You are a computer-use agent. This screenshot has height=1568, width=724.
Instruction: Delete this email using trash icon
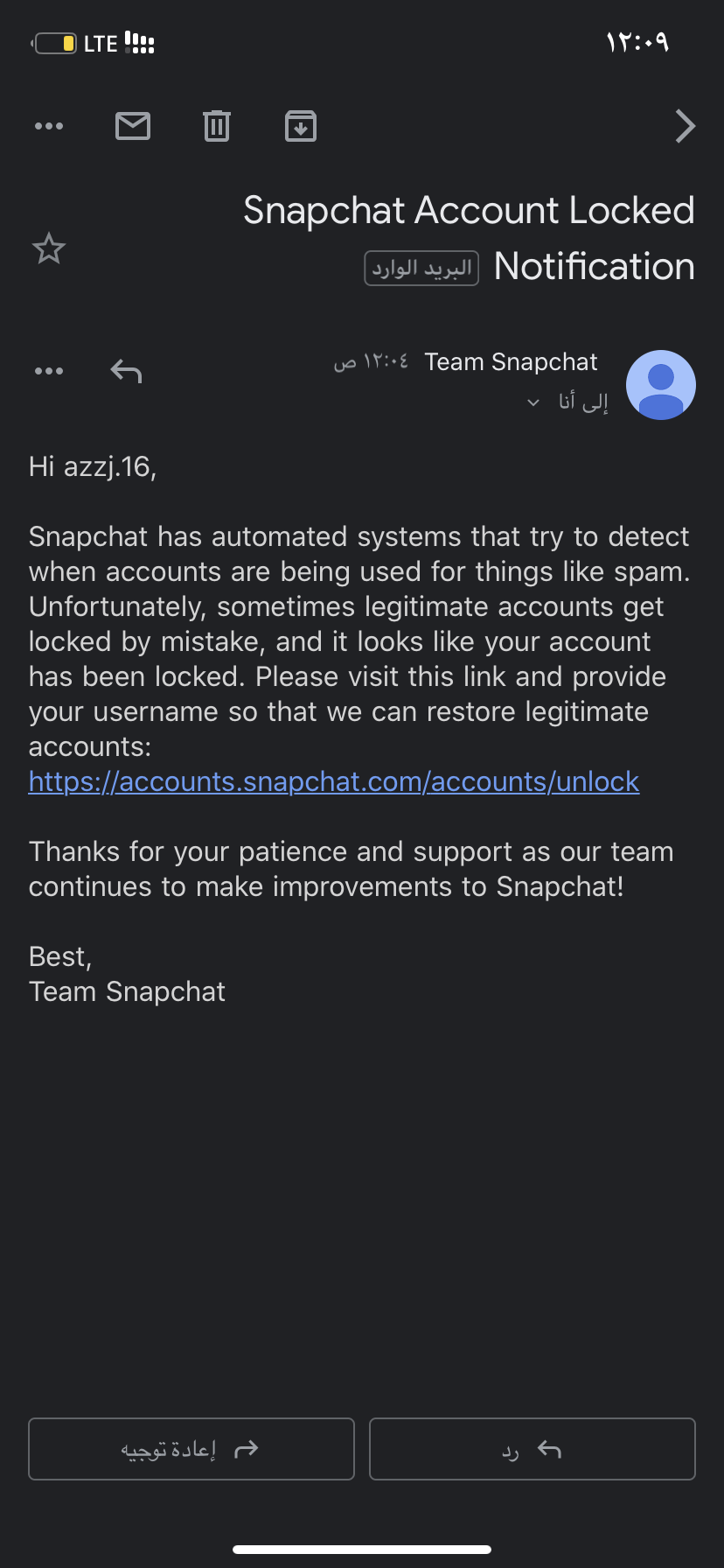[217, 126]
